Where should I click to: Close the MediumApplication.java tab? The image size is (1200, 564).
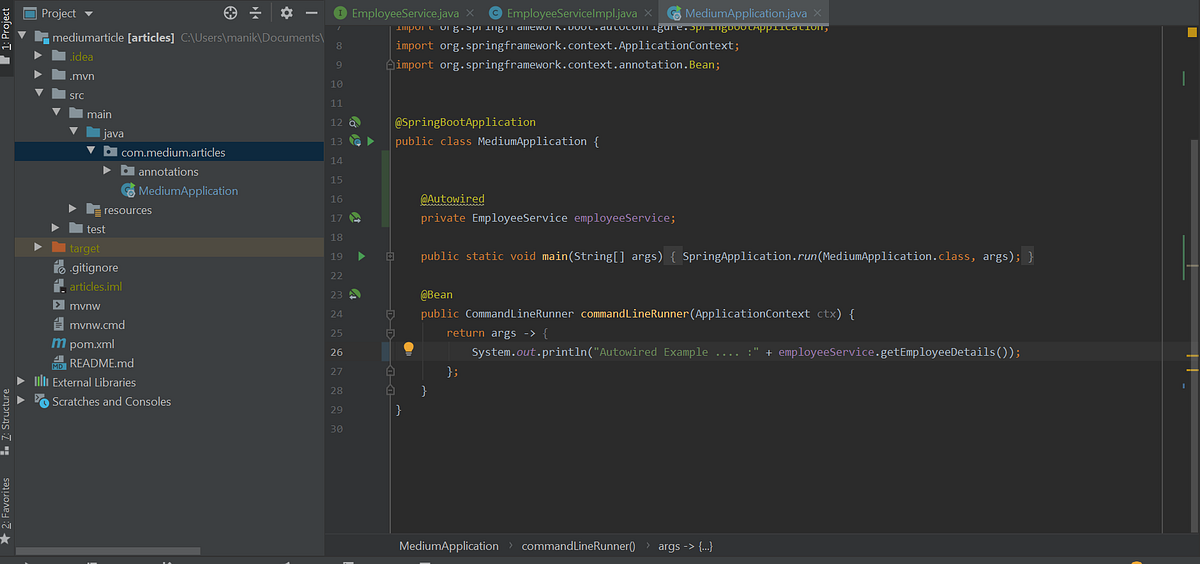pos(819,14)
